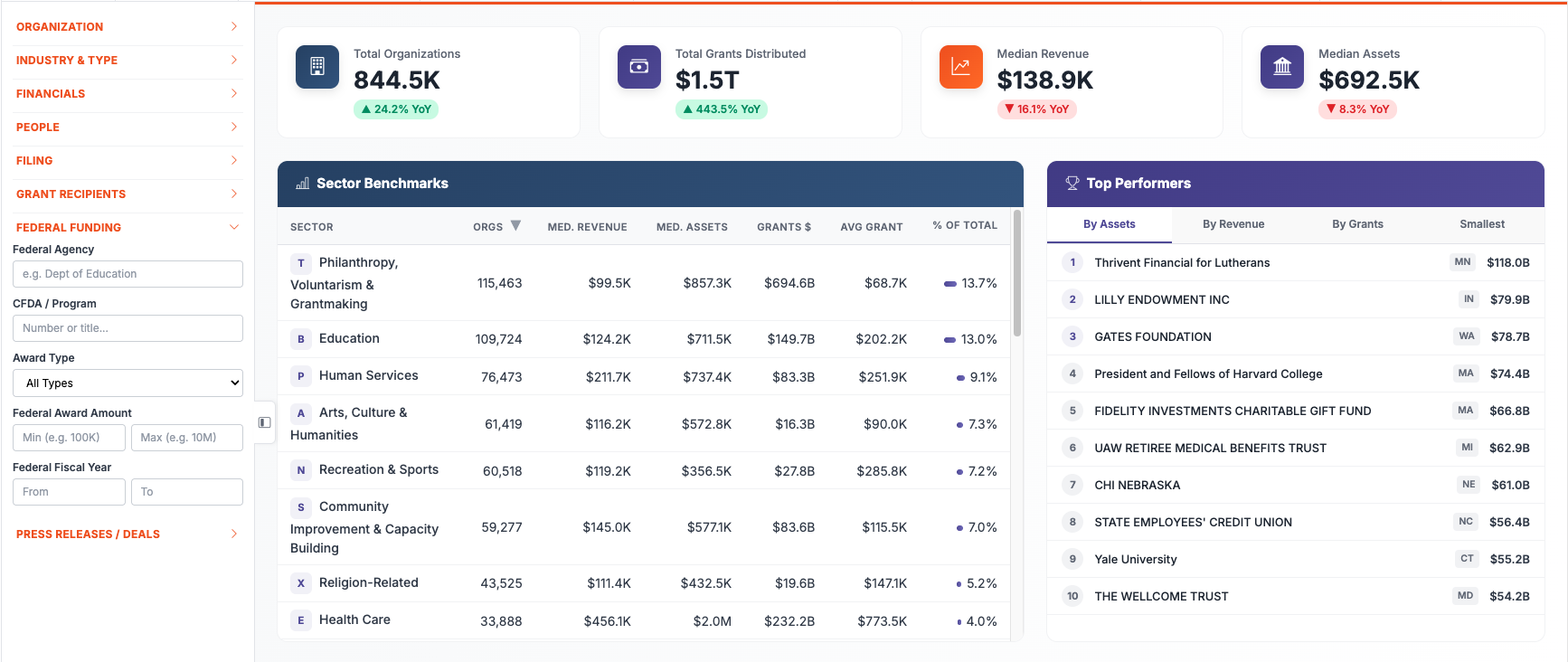Click the Health Care sector E badge

[301, 620]
